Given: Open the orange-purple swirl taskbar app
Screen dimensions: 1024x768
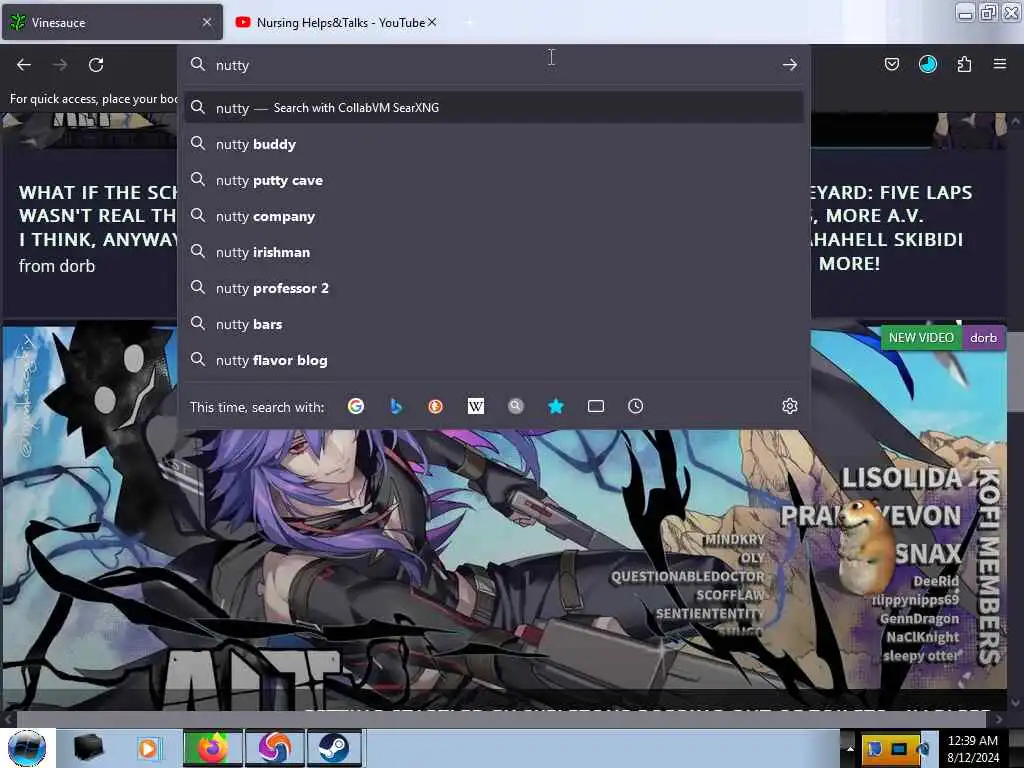Looking at the screenshot, I should [275, 748].
